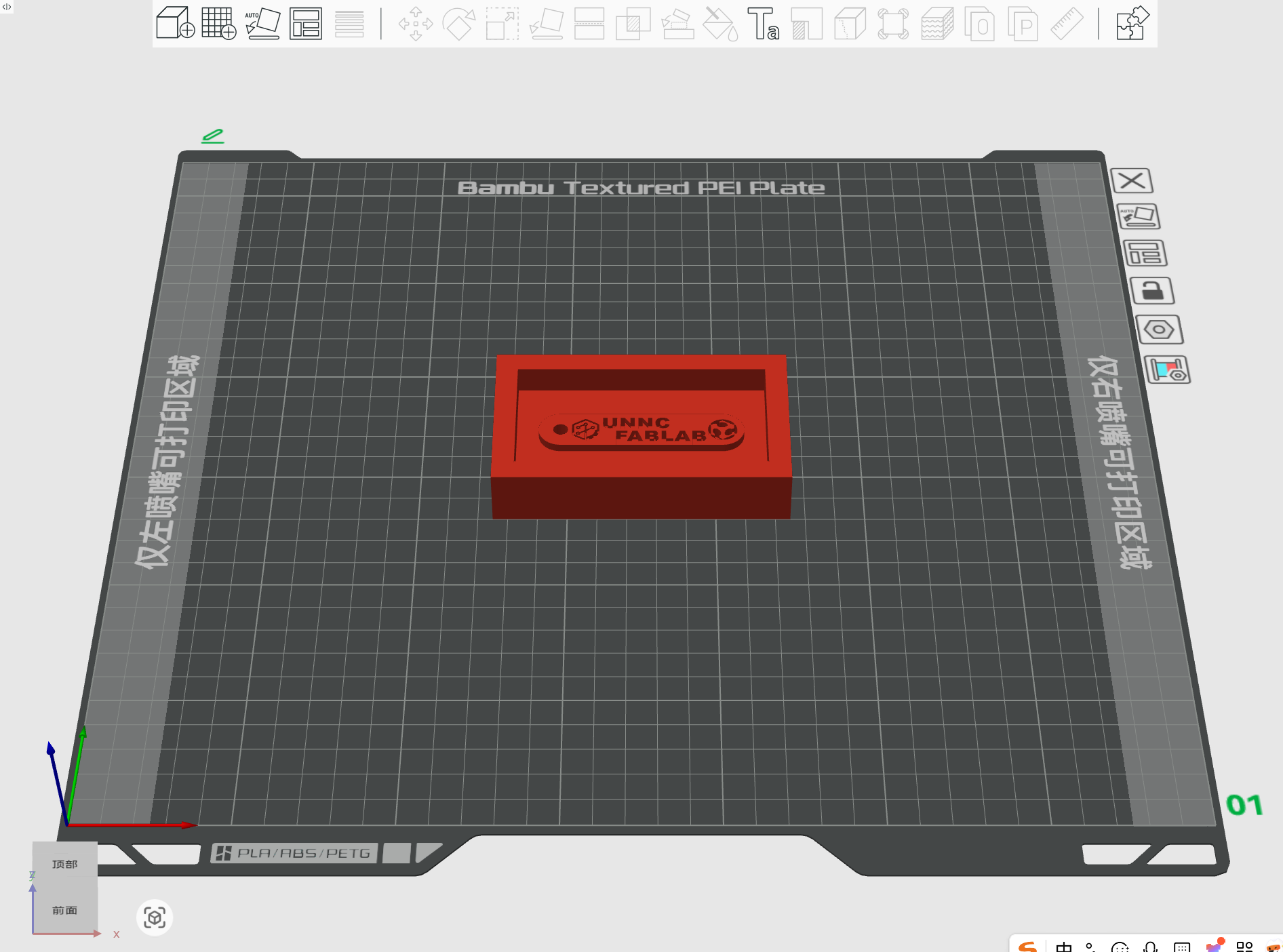Select the Brim Ears tool
The width and height of the screenshot is (1283, 952).
tap(893, 24)
